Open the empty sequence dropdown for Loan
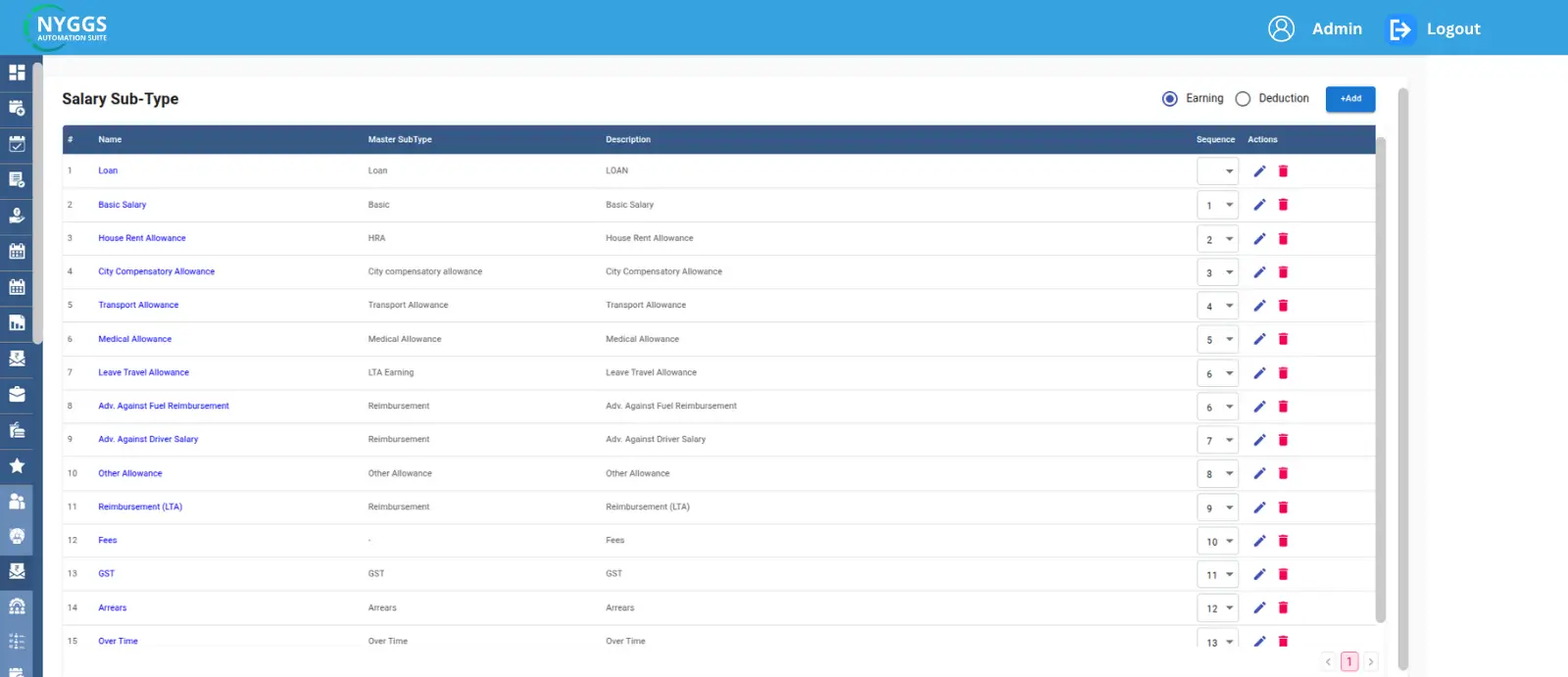The height and width of the screenshot is (677, 1568). click(x=1218, y=171)
